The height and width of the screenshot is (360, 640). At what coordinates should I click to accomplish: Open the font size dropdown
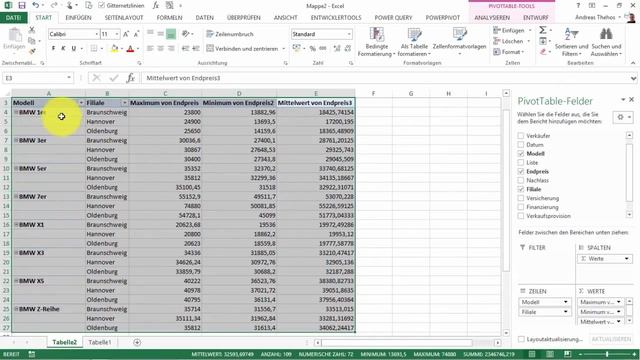[117, 34]
